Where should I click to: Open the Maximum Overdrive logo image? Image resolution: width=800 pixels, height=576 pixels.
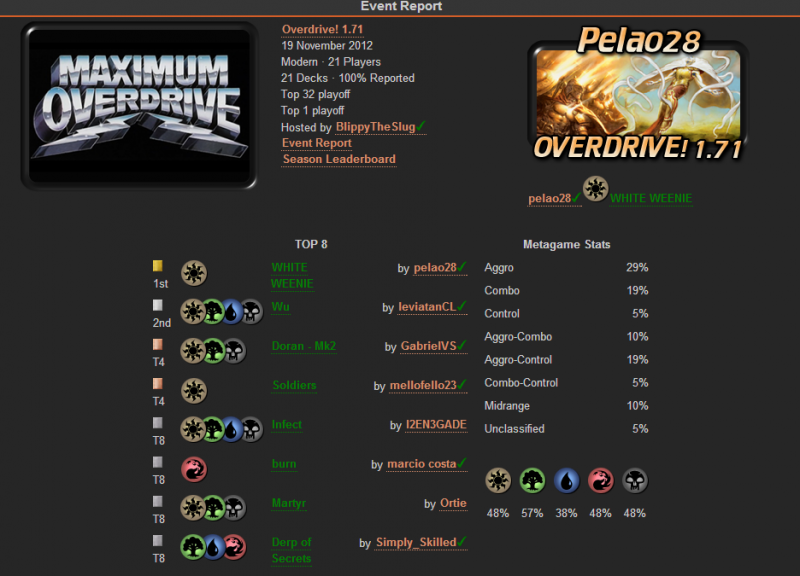(139, 106)
